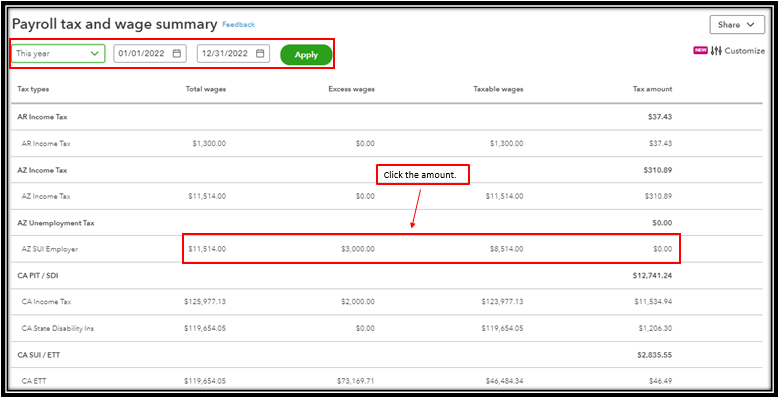
Task: Click AZ SUI Employer excess wages $3,000.00
Action: pyautogui.click(x=358, y=249)
